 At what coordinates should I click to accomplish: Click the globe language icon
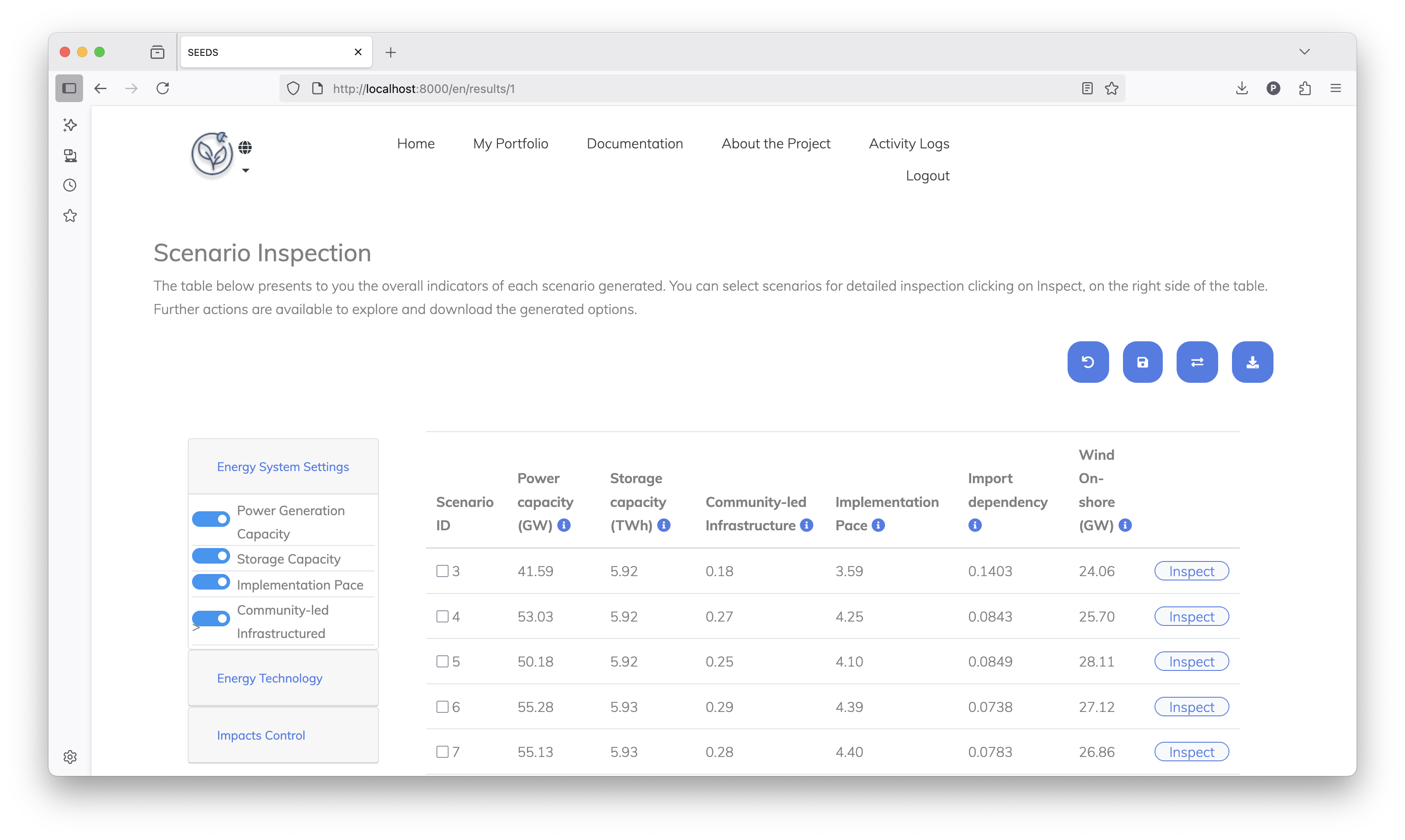pyautogui.click(x=245, y=148)
